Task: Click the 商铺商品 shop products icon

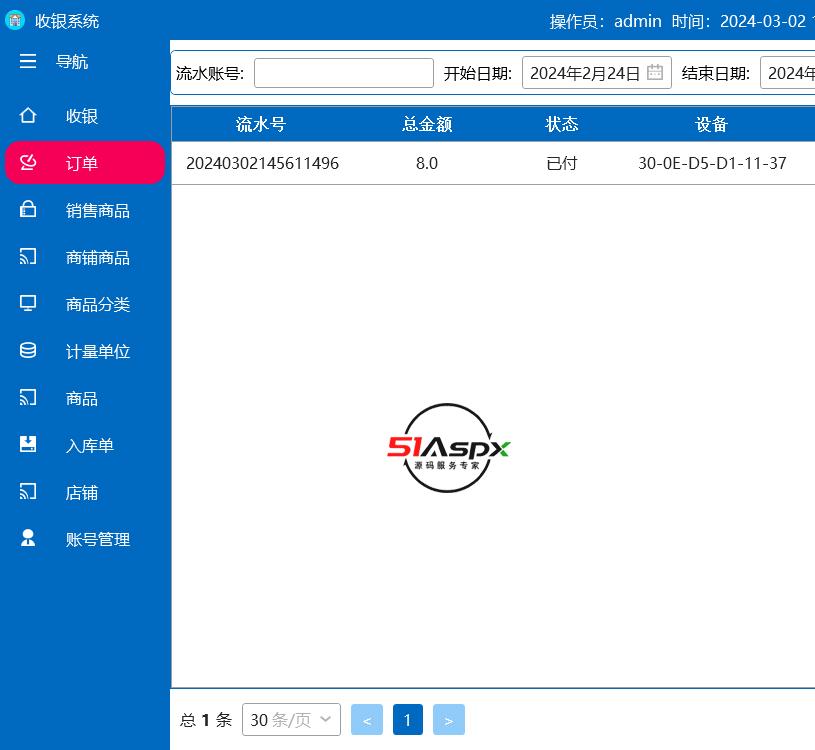Action: (28, 257)
